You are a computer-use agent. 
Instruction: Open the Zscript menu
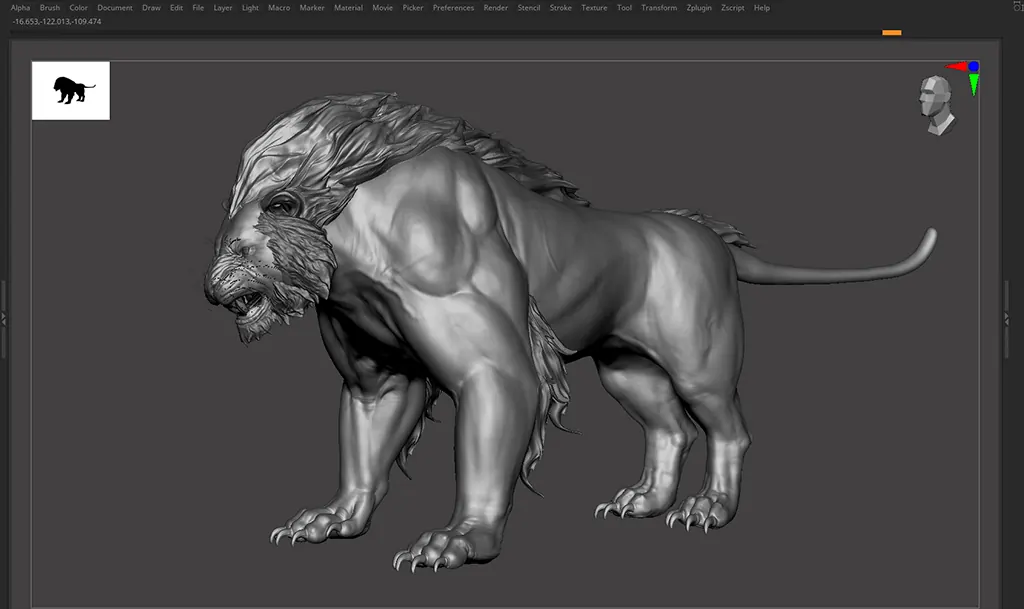click(x=733, y=8)
